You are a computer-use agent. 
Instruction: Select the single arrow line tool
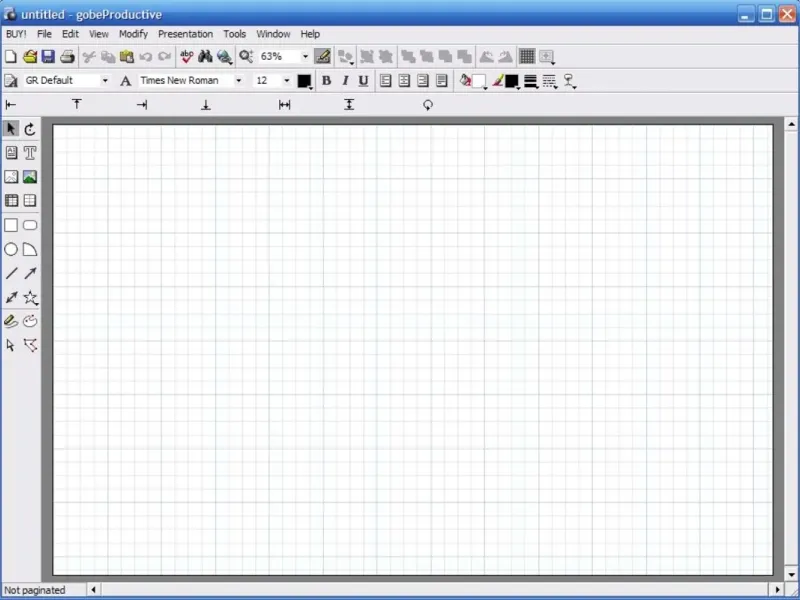30,273
